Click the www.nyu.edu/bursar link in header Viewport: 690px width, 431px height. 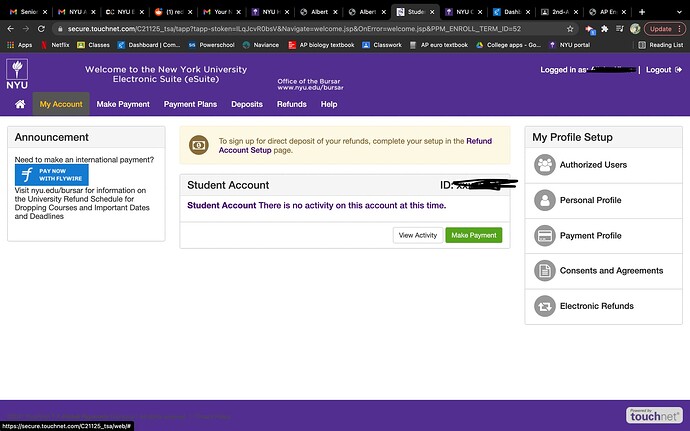click(310, 88)
